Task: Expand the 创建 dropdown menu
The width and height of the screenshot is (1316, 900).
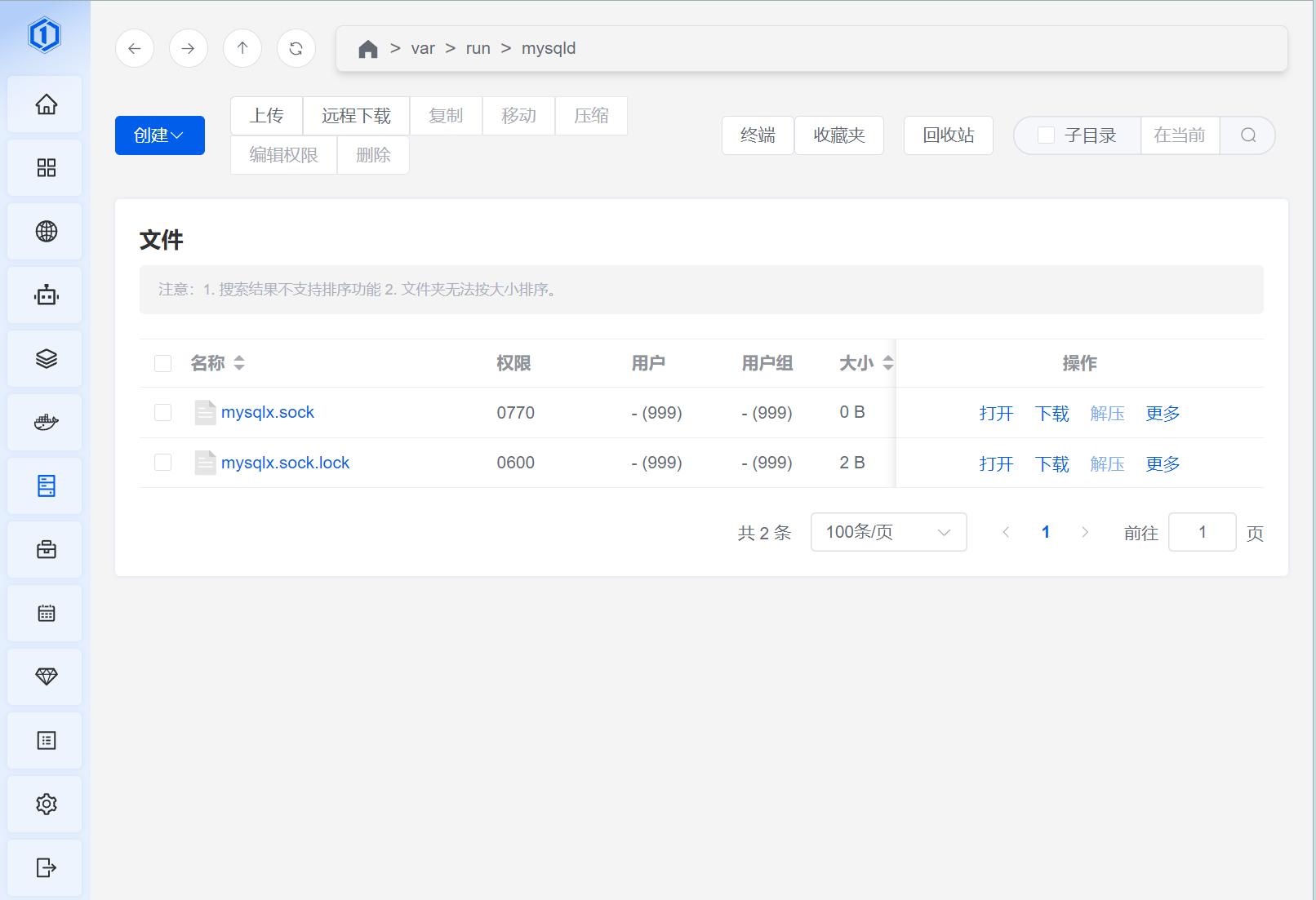Action: (x=159, y=135)
